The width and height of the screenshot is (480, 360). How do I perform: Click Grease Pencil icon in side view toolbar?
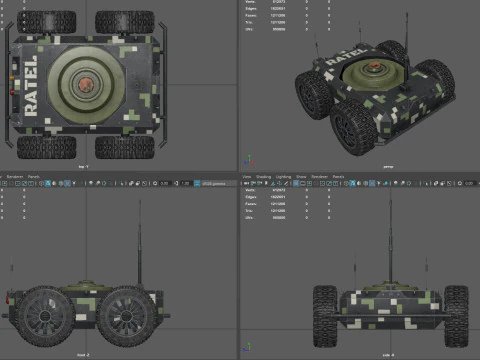(286, 183)
